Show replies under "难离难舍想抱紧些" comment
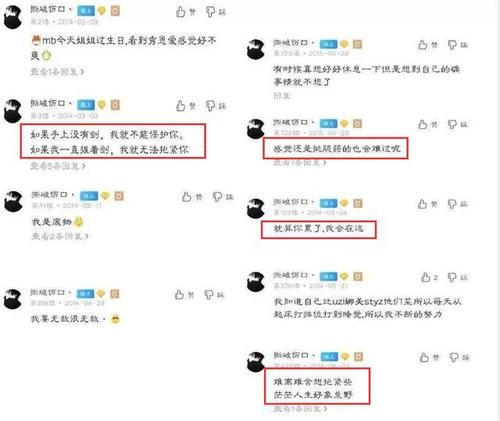This screenshot has width=500, height=421. [x=300, y=409]
